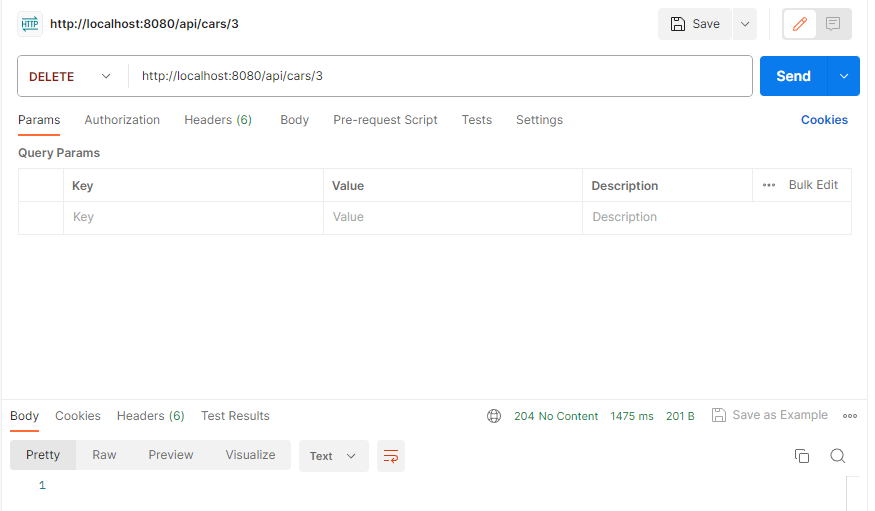The image size is (875, 511).
Task: Click the request title localhost:8080/api/cars/3
Action: [144, 24]
